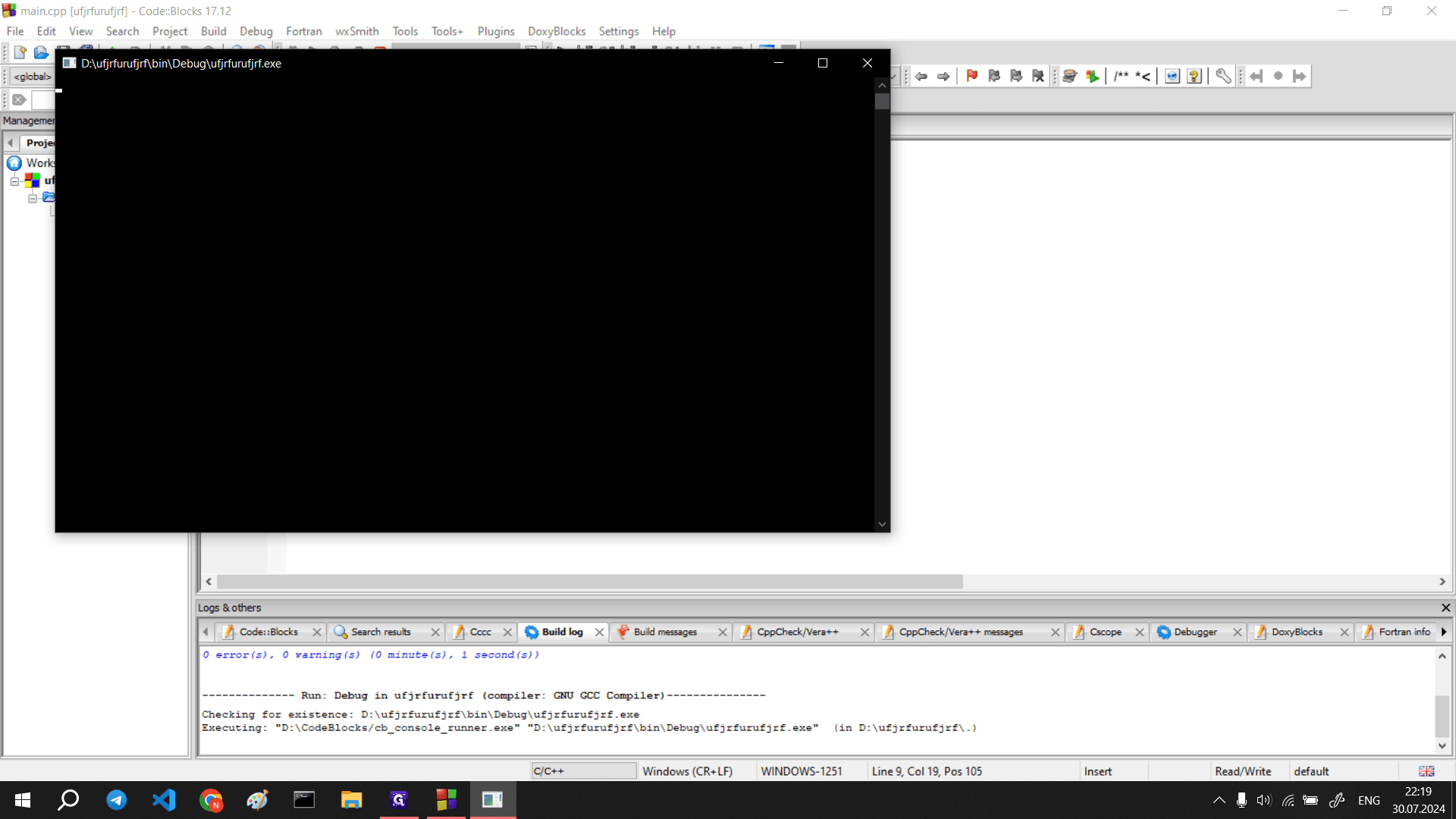Viewport: 1456px width, 819px height.
Task: Click the Insert mode status field
Action: pyautogui.click(x=1097, y=771)
